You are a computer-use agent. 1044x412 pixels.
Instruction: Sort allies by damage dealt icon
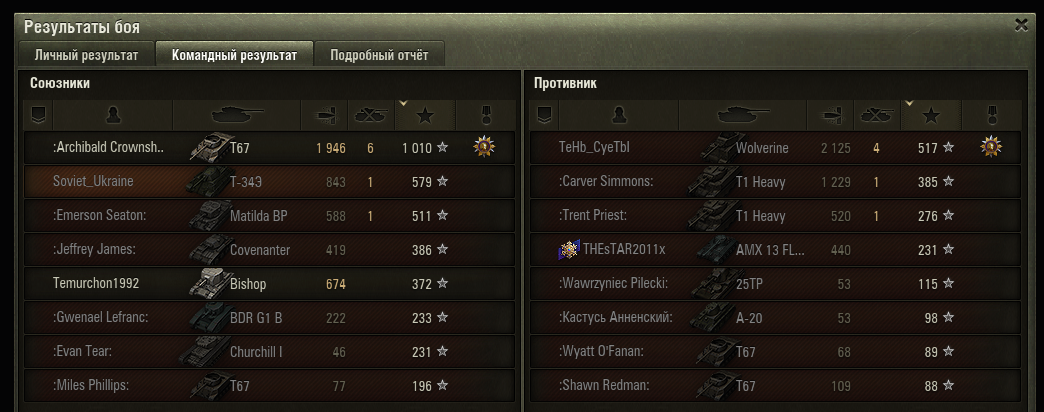[x=325, y=115]
